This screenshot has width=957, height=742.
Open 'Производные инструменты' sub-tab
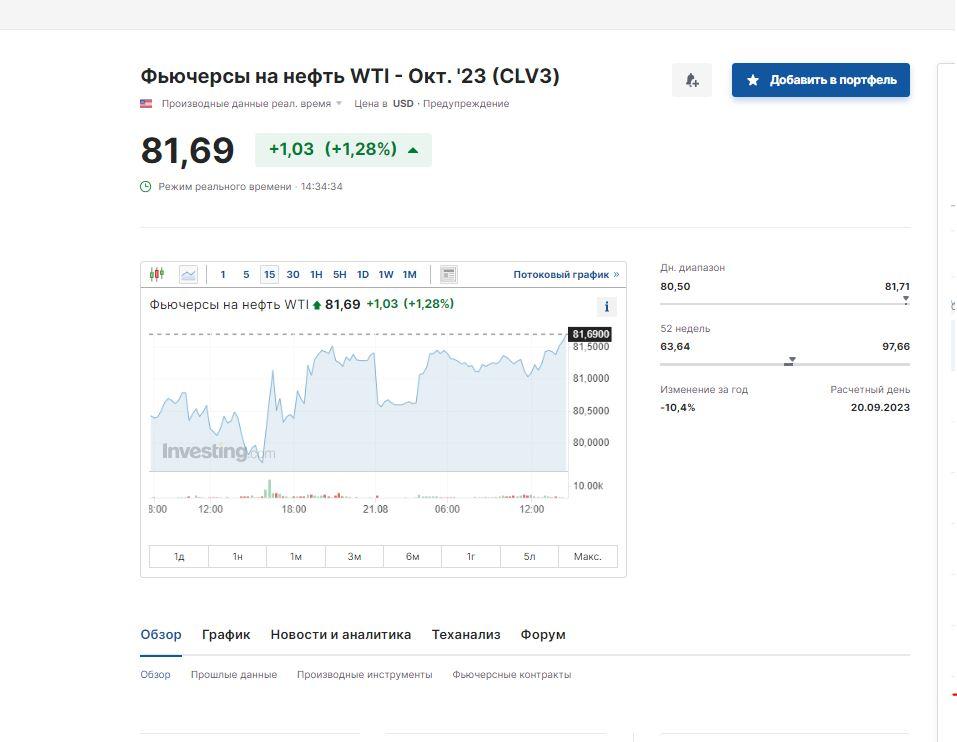click(x=364, y=674)
